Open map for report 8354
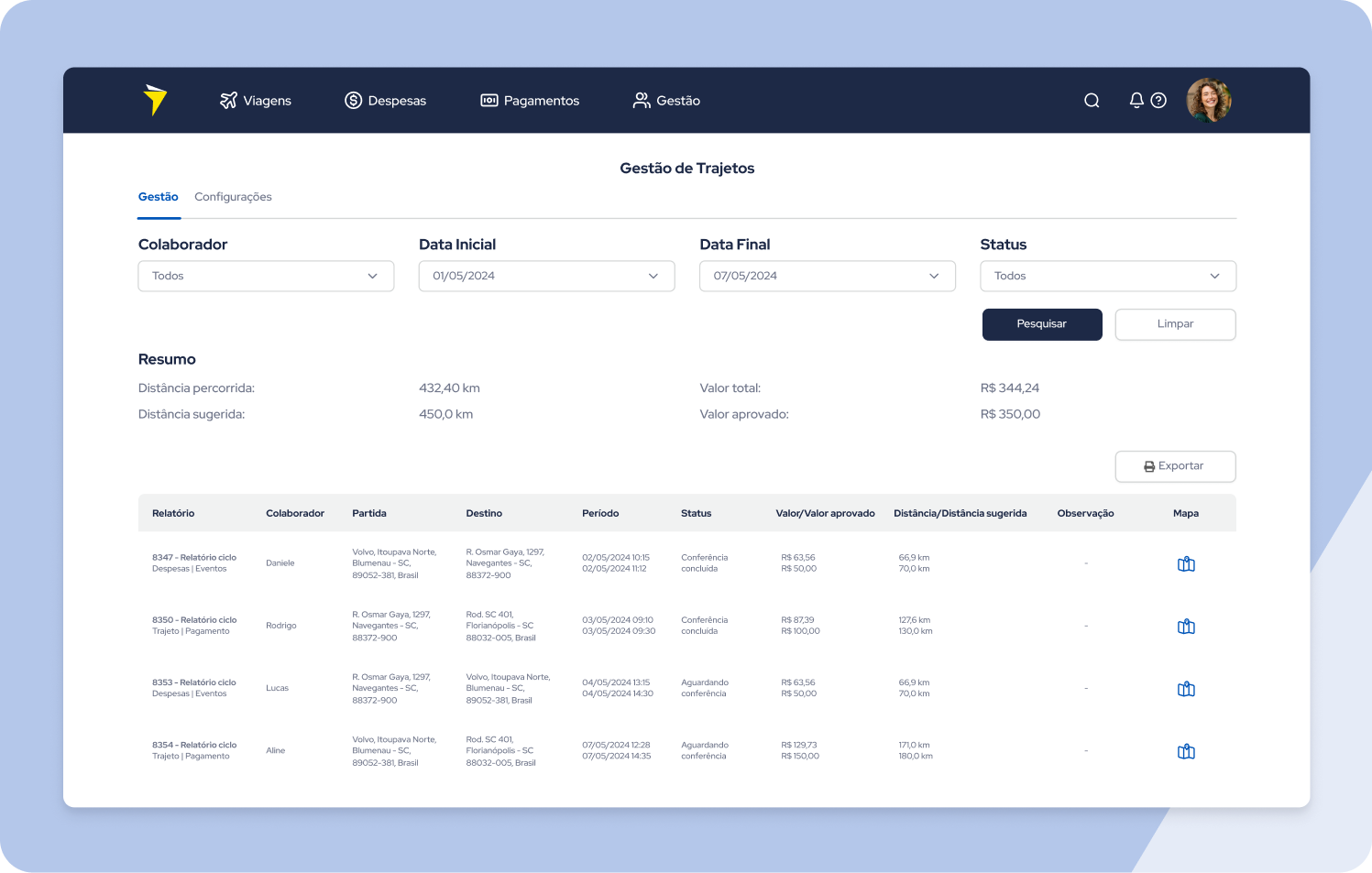 (x=1186, y=751)
